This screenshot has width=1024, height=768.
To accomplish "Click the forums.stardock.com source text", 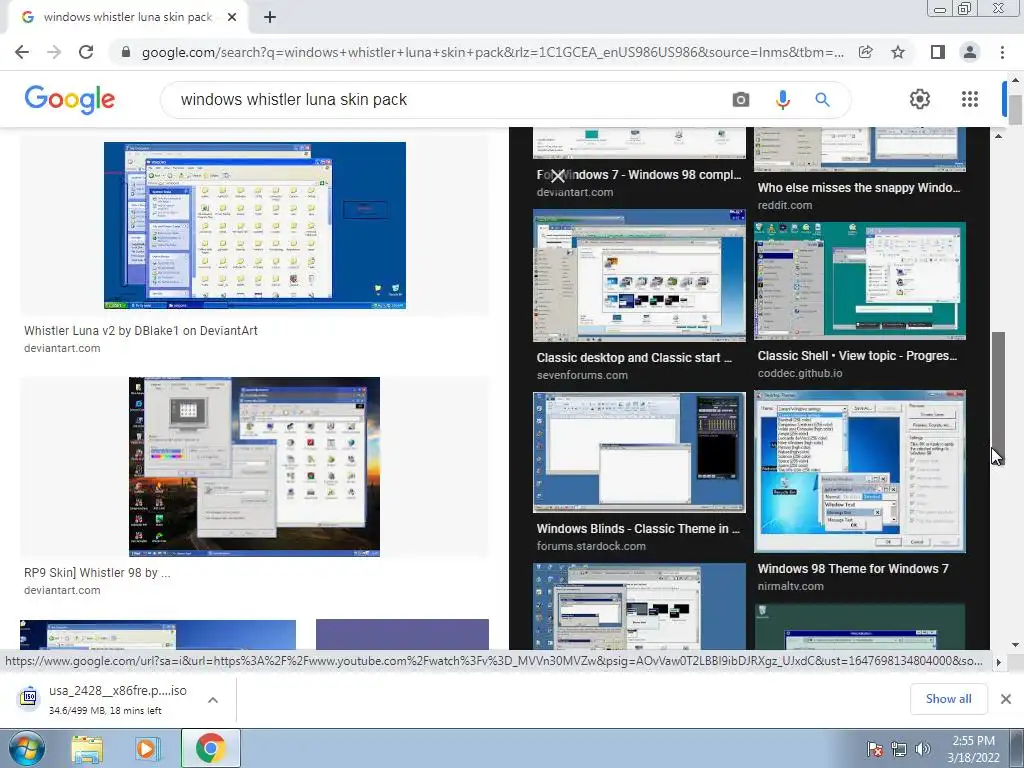I will point(591,546).
